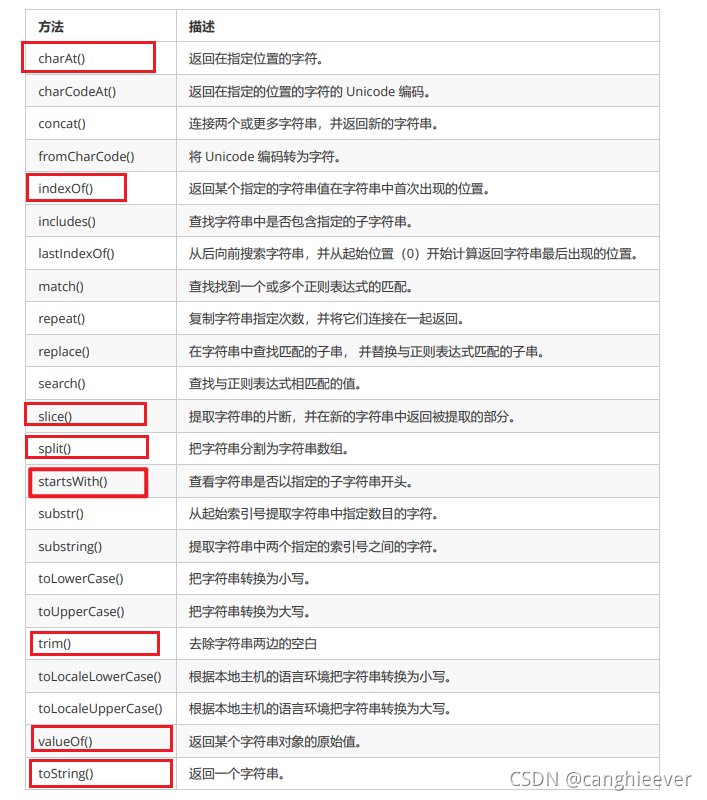Select description 查找字符串中是否包含指定的子字符串
Viewport: 707px width, 800px height.
300,222
